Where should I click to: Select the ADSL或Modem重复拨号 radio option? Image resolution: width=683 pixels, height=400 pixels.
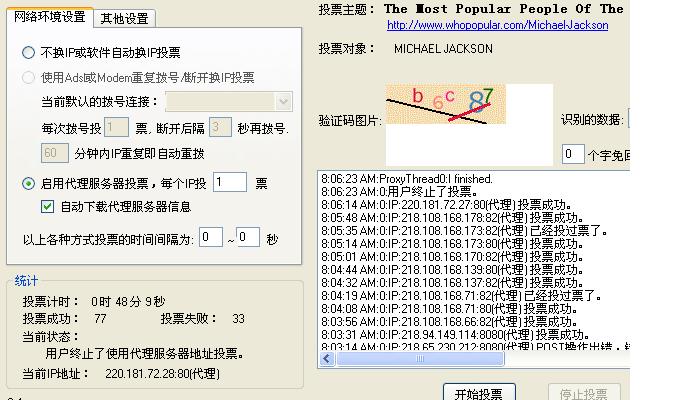(29, 77)
